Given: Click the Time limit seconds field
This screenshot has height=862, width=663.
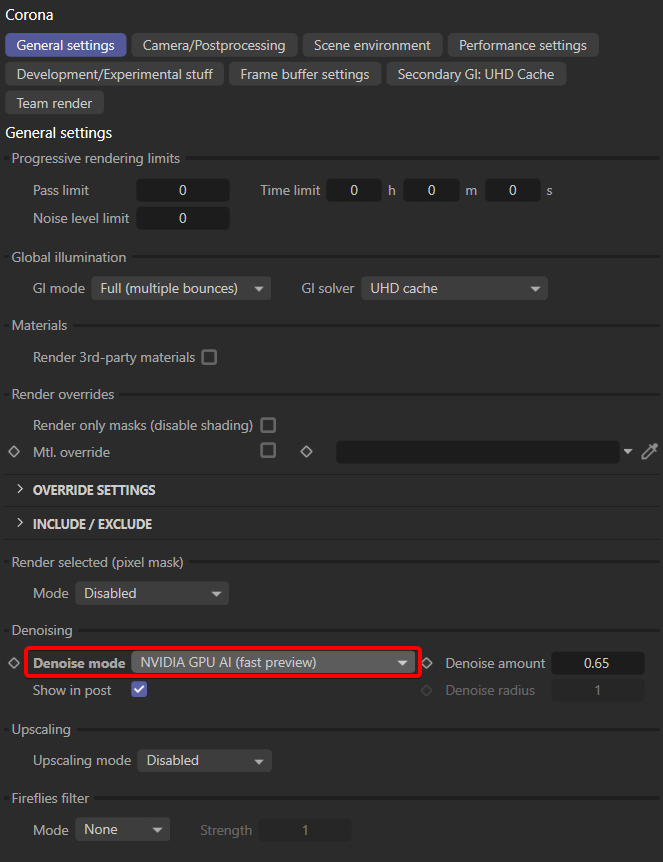Looking at the screenshot, I should click(x=512, y=190).
